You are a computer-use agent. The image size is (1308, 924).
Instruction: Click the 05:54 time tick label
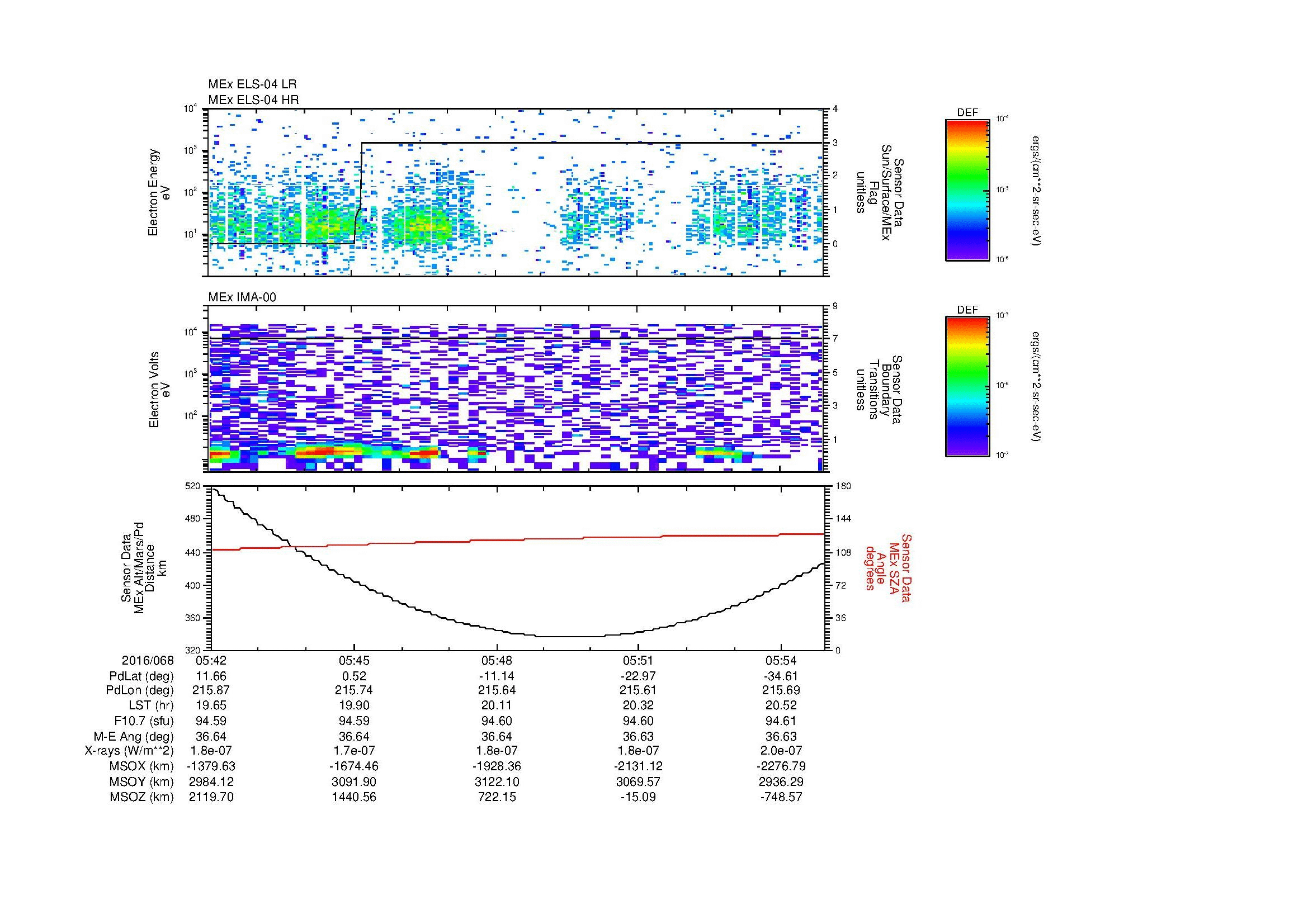(781, 661)
